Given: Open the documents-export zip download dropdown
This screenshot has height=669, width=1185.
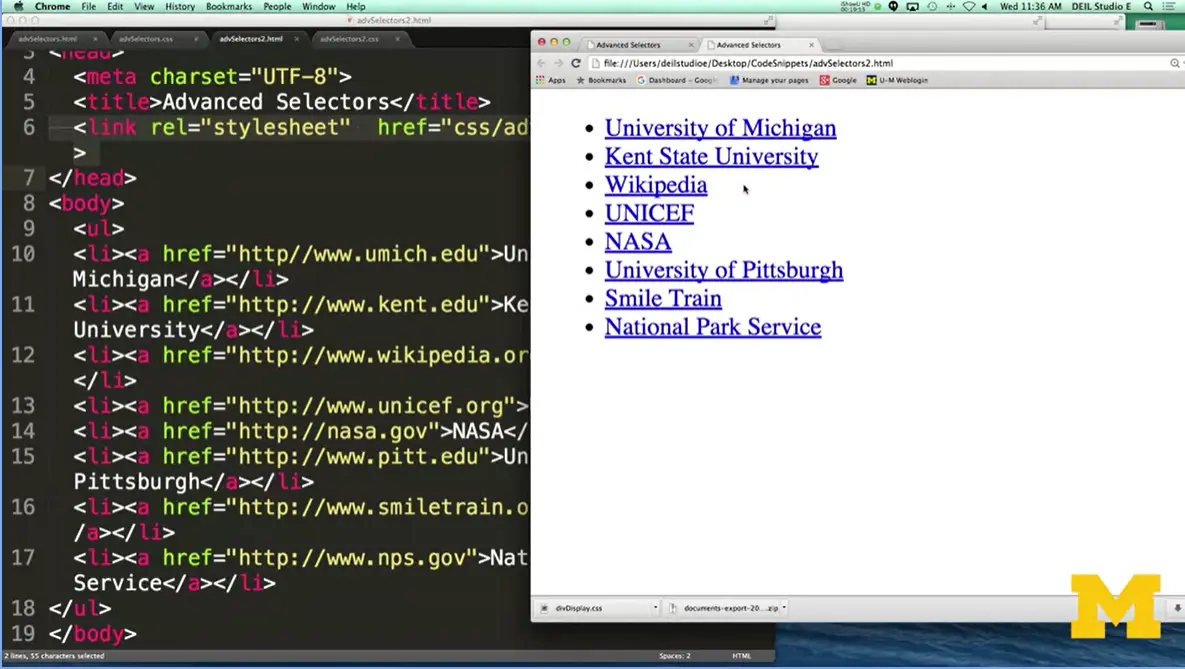Looking at the screenshot, I should tap(785, 607).
